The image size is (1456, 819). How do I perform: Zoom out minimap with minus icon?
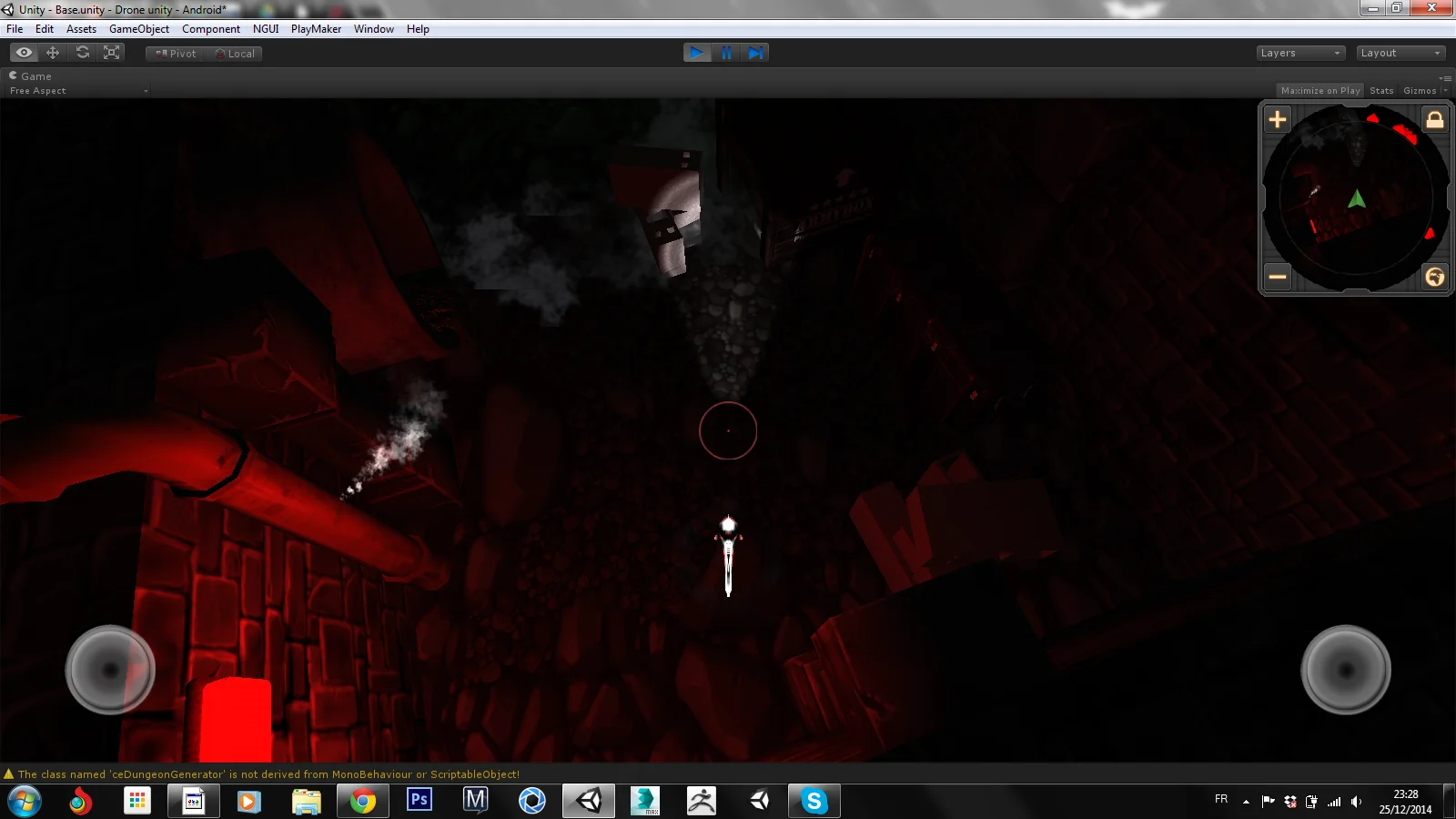click(x=1278, y=277)
